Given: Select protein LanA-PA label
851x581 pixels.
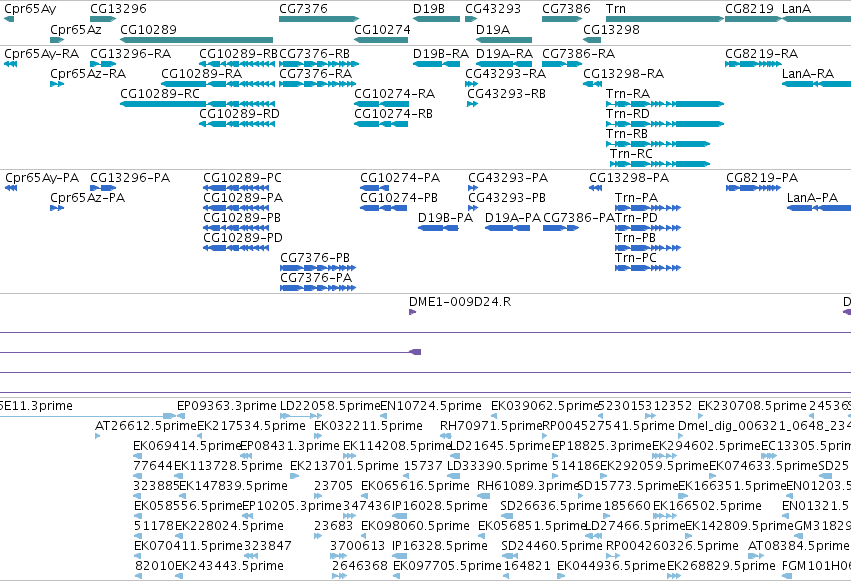Looking at the screenshot, I should tap(812, 197).
